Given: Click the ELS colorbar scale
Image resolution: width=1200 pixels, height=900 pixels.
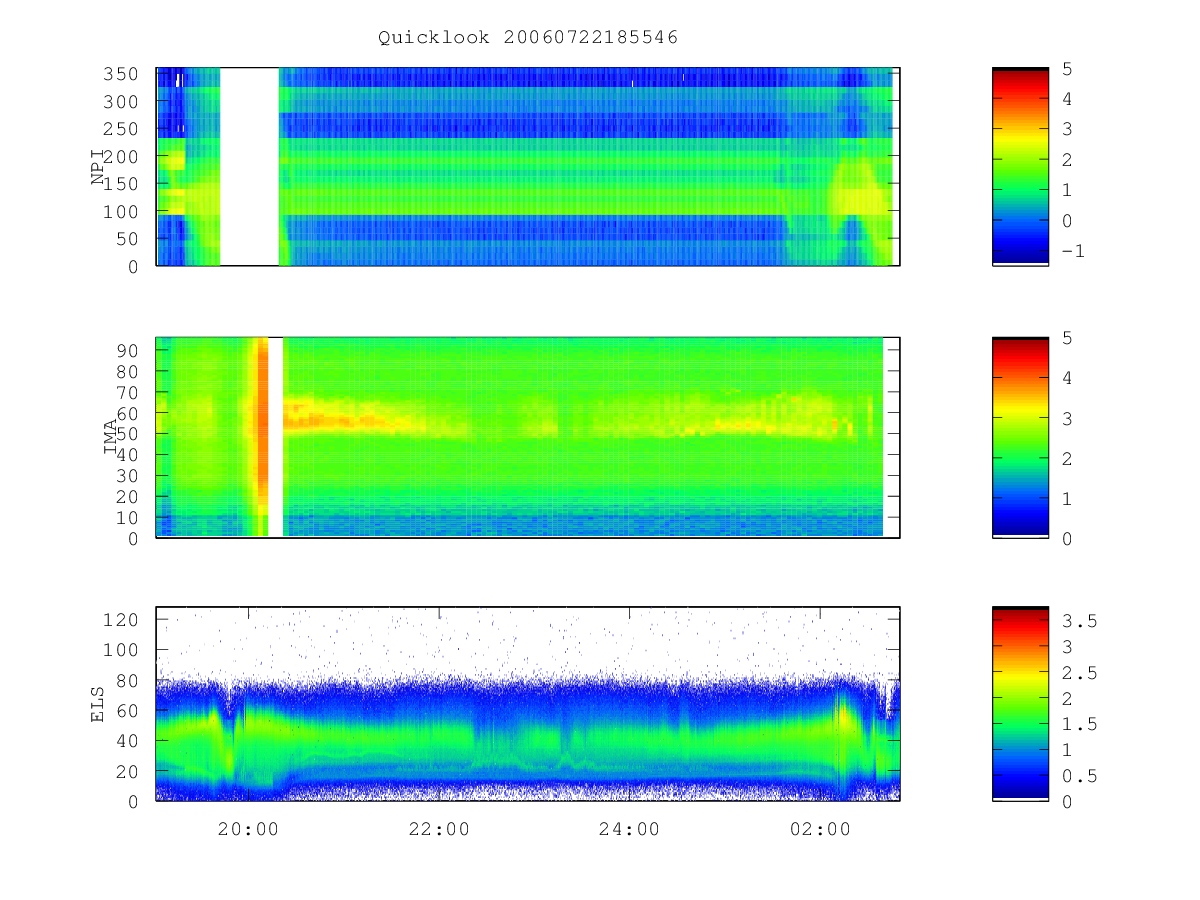Looking at the screenshot, I should (x=1020, y=704).
